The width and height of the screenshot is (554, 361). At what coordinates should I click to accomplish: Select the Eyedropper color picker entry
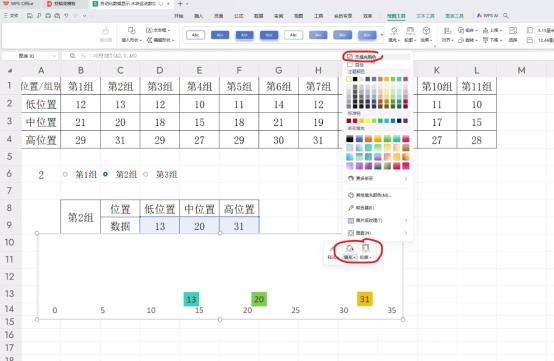377,208
